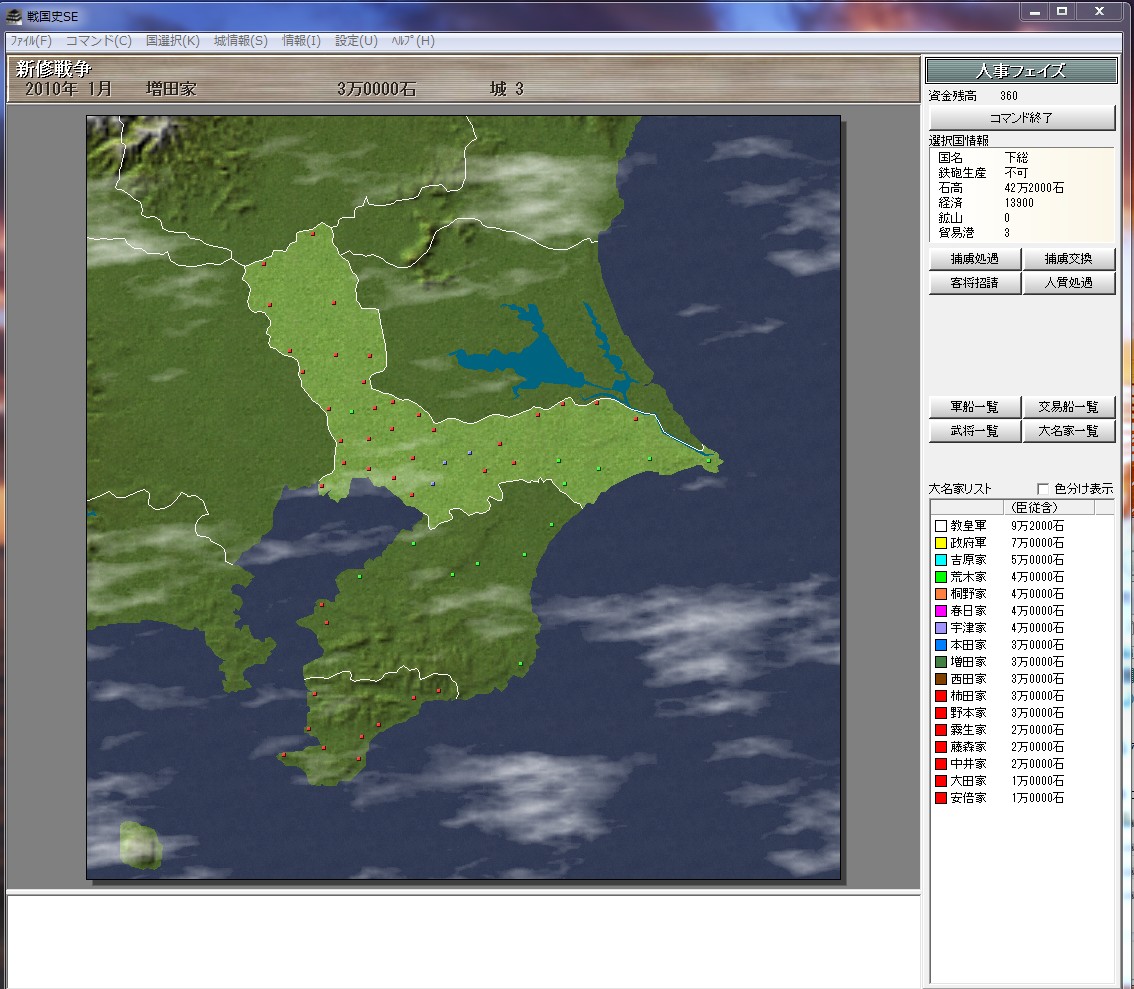Click the 客将招請 button

pyautogui.click(x=974, y=283)
